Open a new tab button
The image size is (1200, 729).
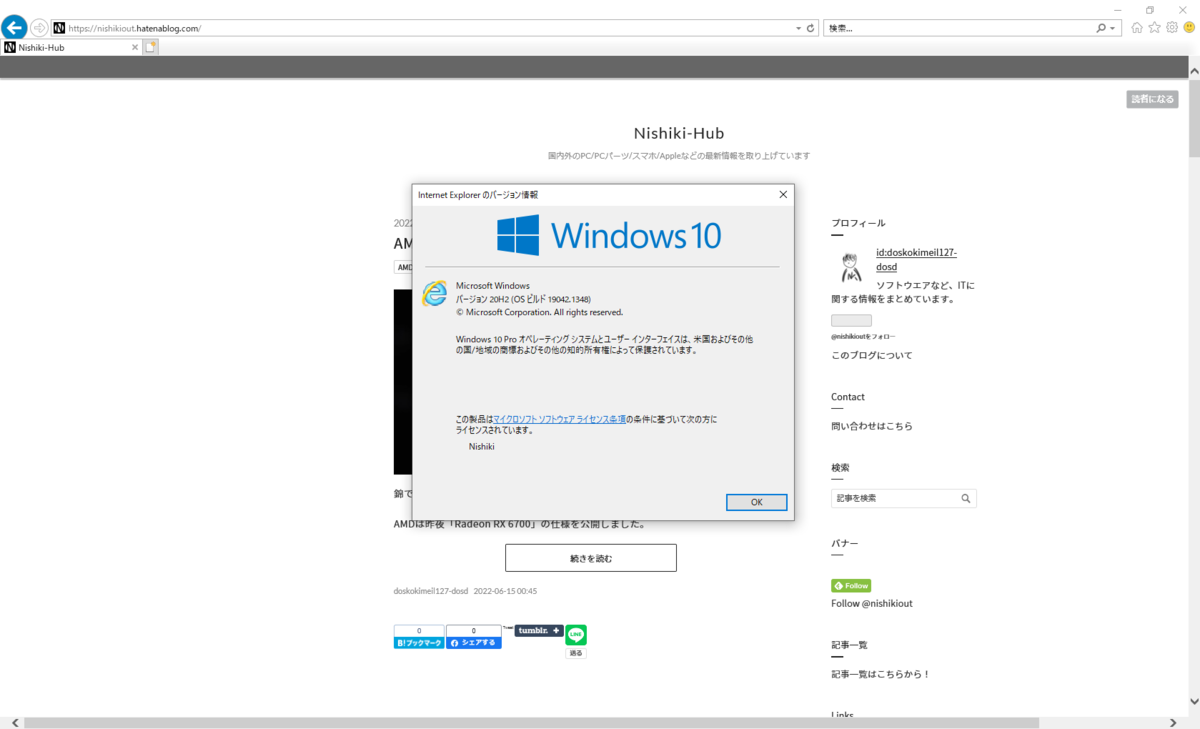click(151, 47)
